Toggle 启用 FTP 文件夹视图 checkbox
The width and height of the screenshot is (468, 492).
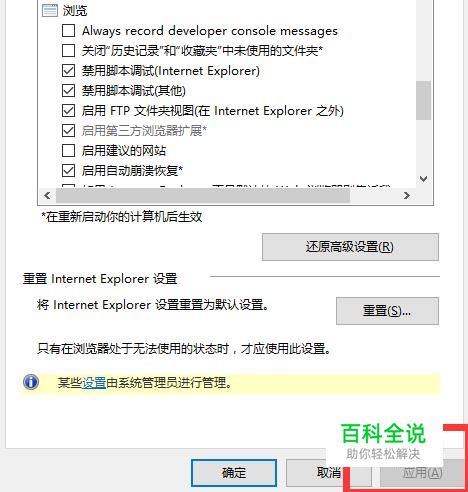point(68,111)
